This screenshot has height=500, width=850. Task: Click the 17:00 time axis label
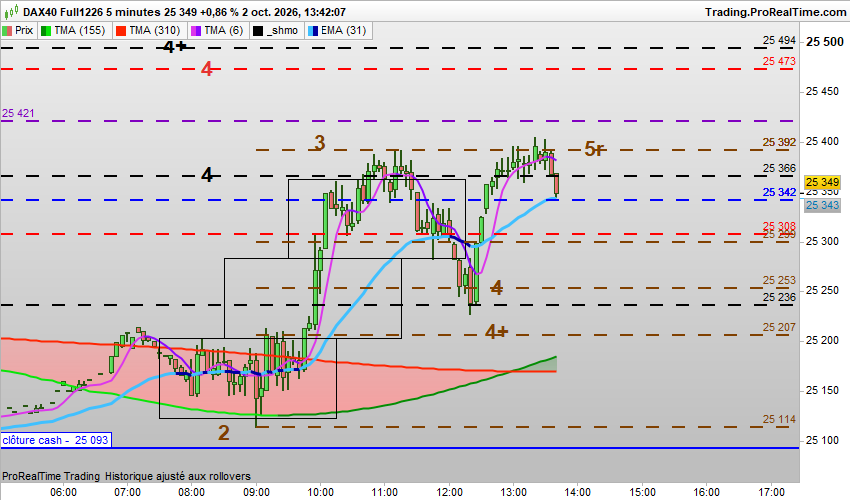pyautogui.click(x=771, y=492)
